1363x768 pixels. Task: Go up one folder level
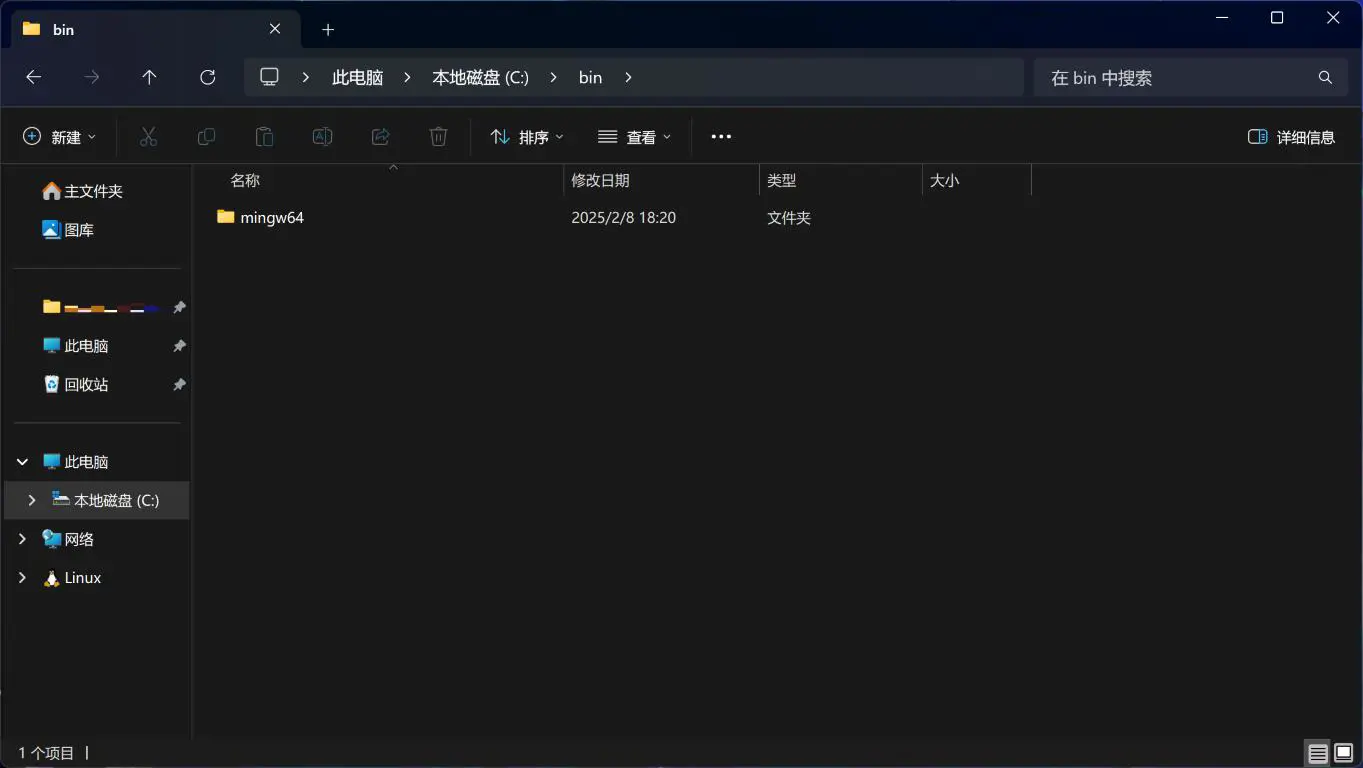click(149, 77)
